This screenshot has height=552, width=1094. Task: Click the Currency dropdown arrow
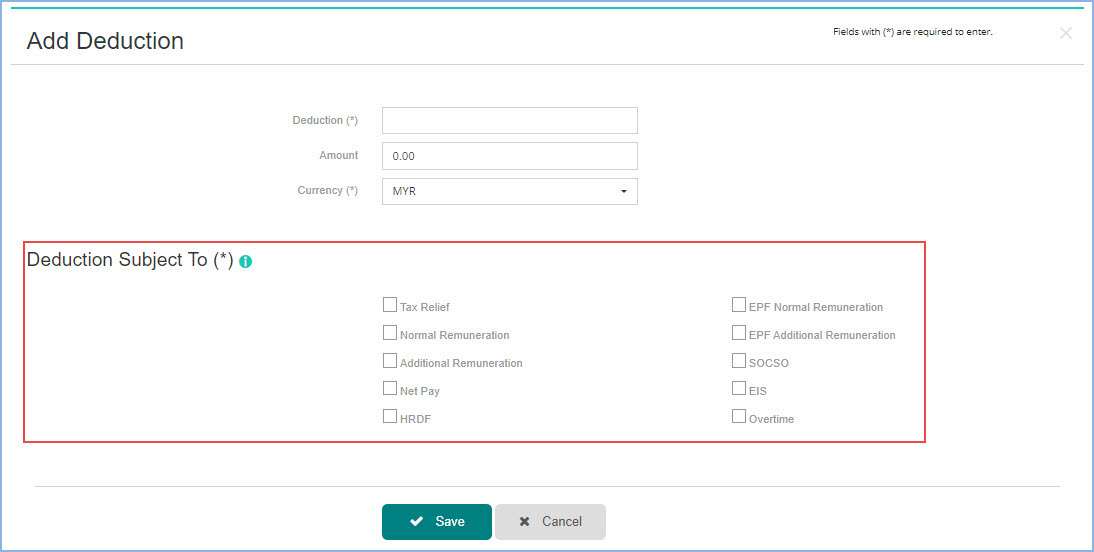624,191
